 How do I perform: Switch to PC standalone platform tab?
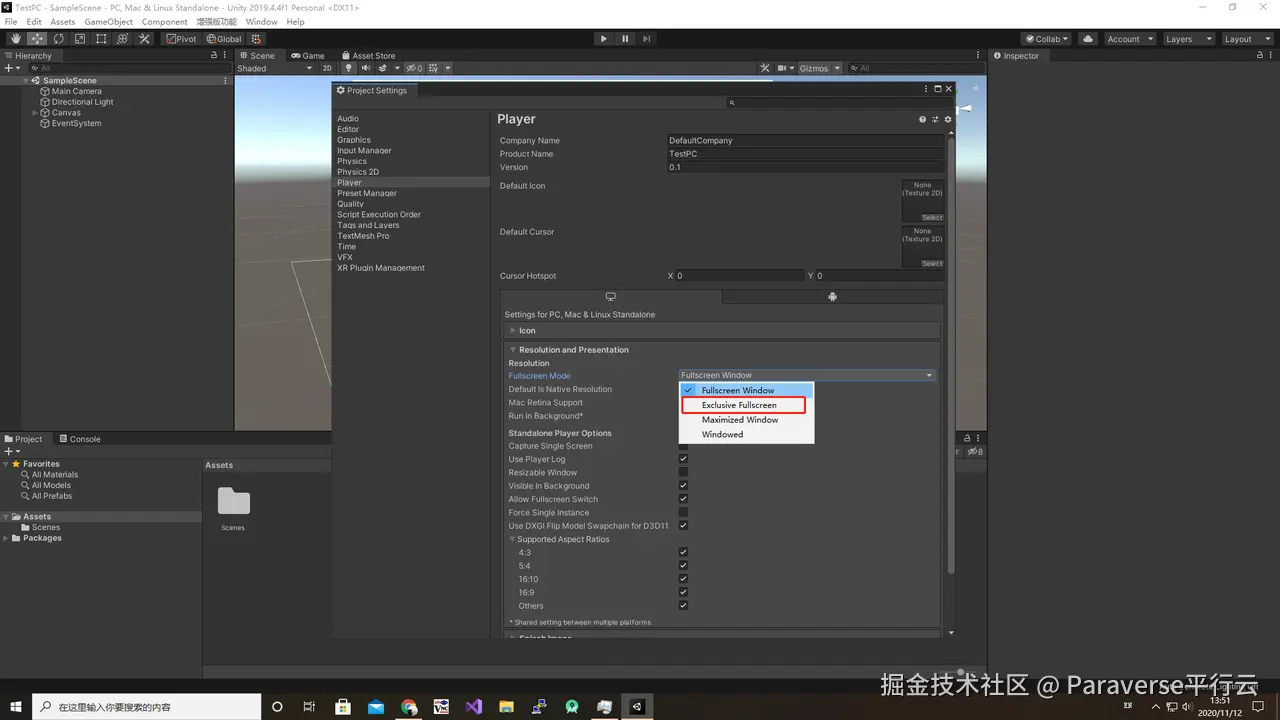[x=611, y=297]
